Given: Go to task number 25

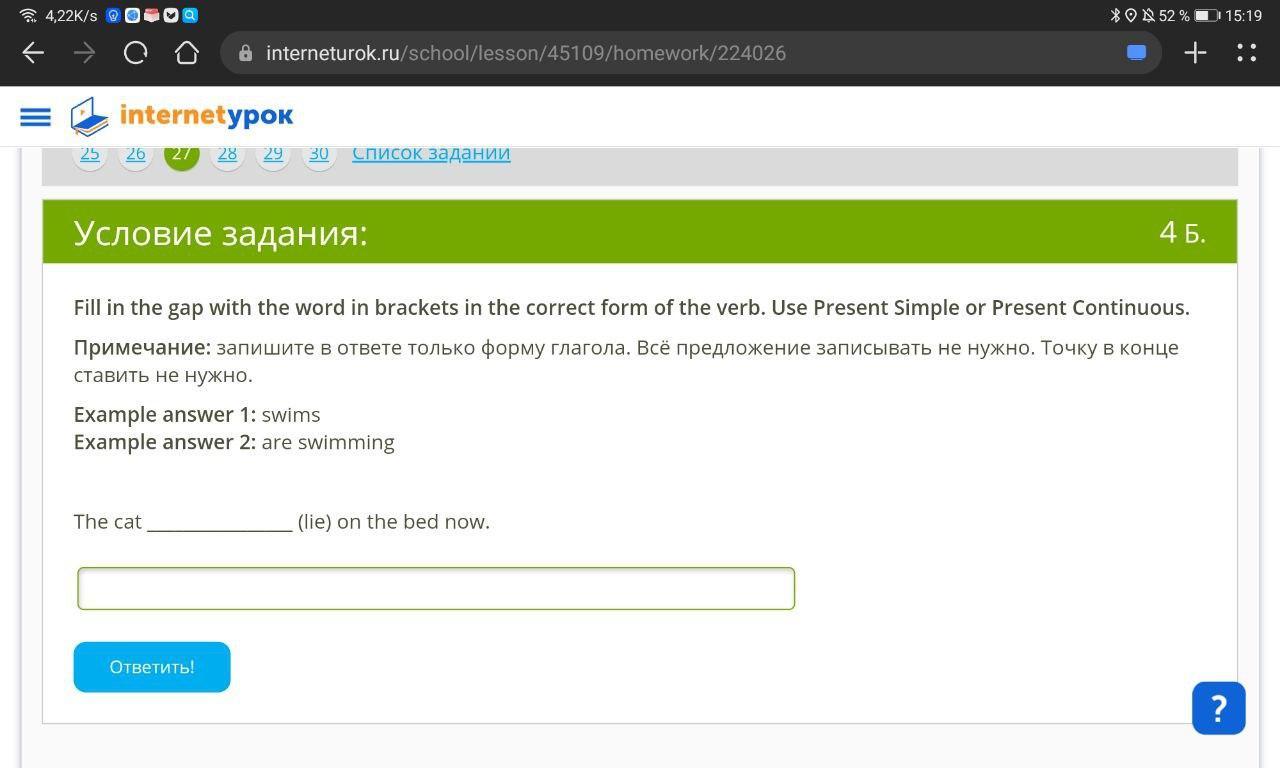Looking at the screenshot, I should [90, 155].
